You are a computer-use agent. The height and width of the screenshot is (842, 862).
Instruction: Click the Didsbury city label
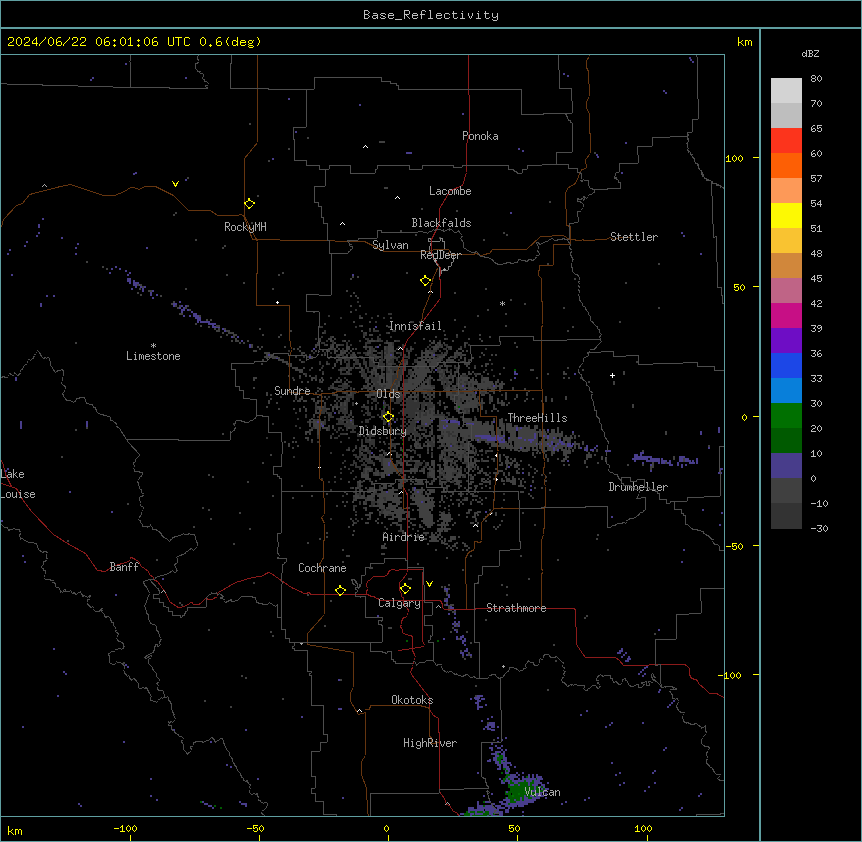pyautogui.click(x=383, y=431)
